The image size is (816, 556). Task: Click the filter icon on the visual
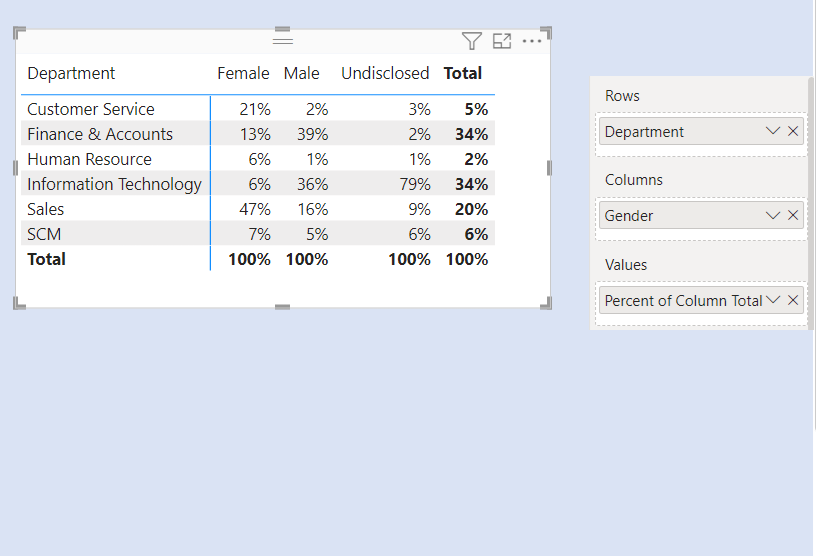tap(472, 41)
